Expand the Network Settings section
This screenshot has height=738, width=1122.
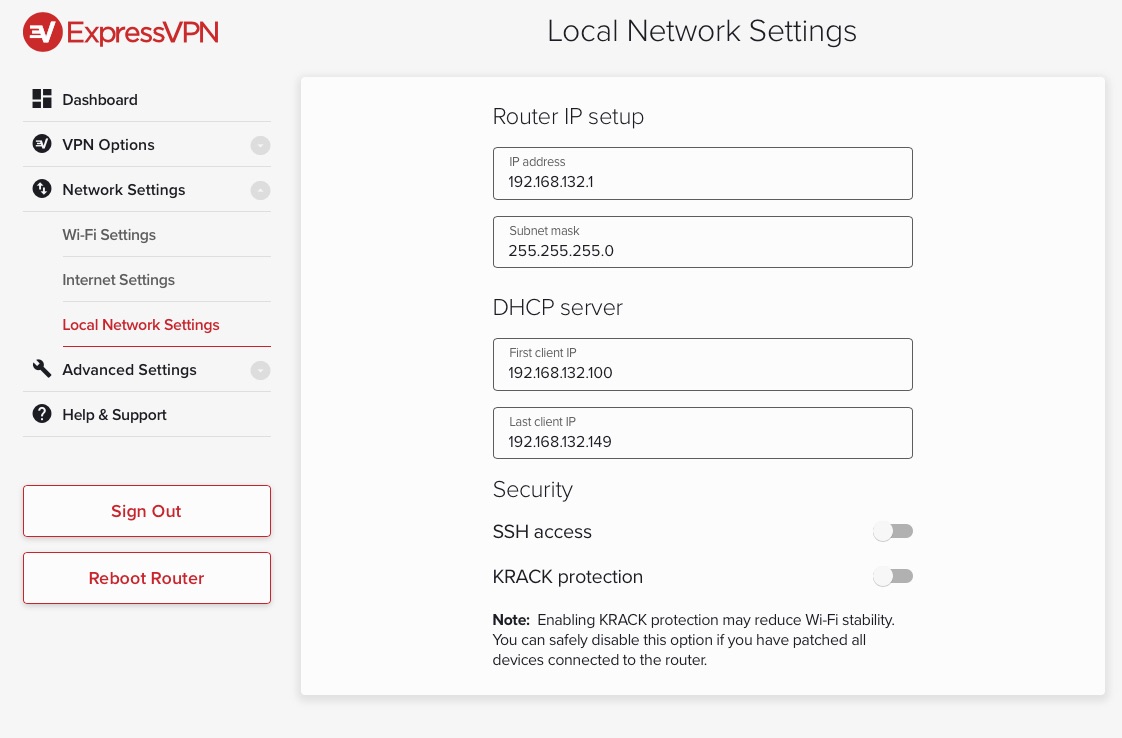[260, 190]
